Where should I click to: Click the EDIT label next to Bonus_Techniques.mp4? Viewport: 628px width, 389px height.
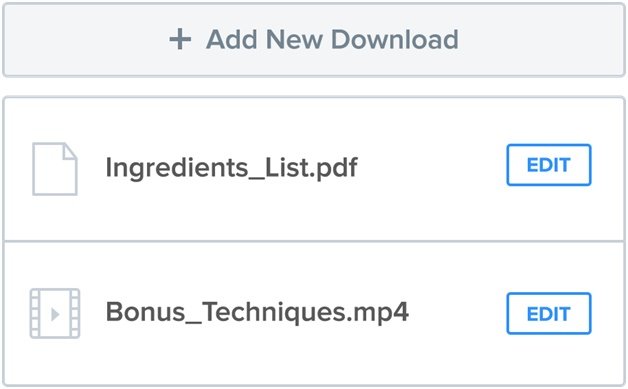pos(549,314)
